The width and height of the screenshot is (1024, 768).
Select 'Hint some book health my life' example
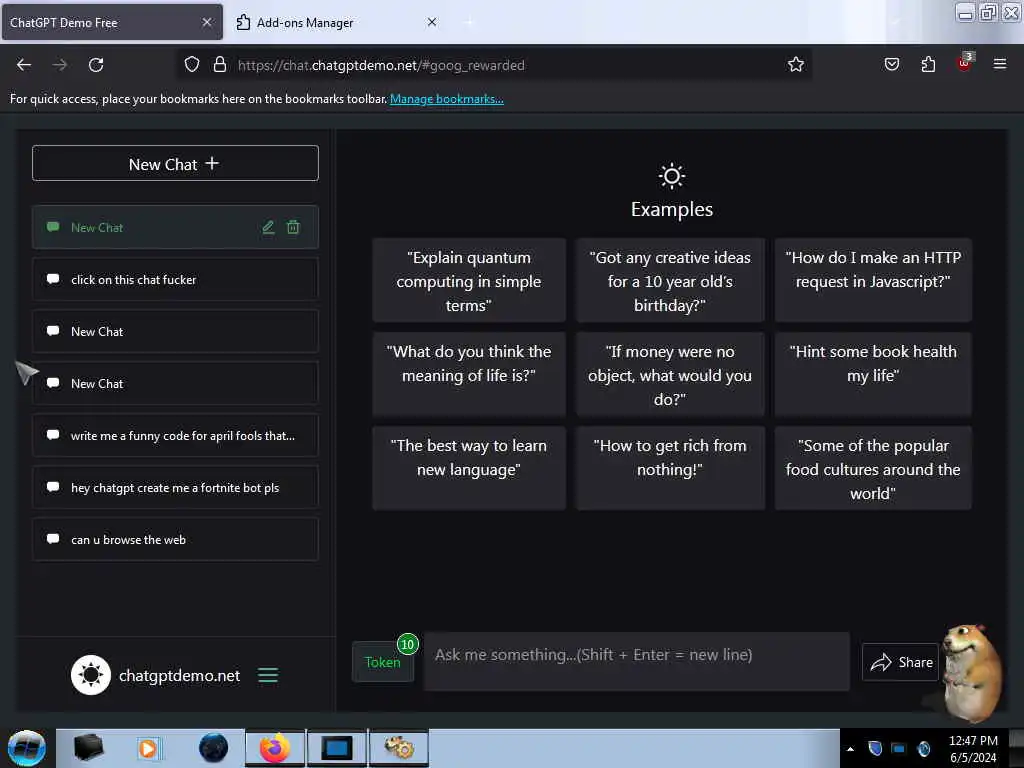coord(873,374)
